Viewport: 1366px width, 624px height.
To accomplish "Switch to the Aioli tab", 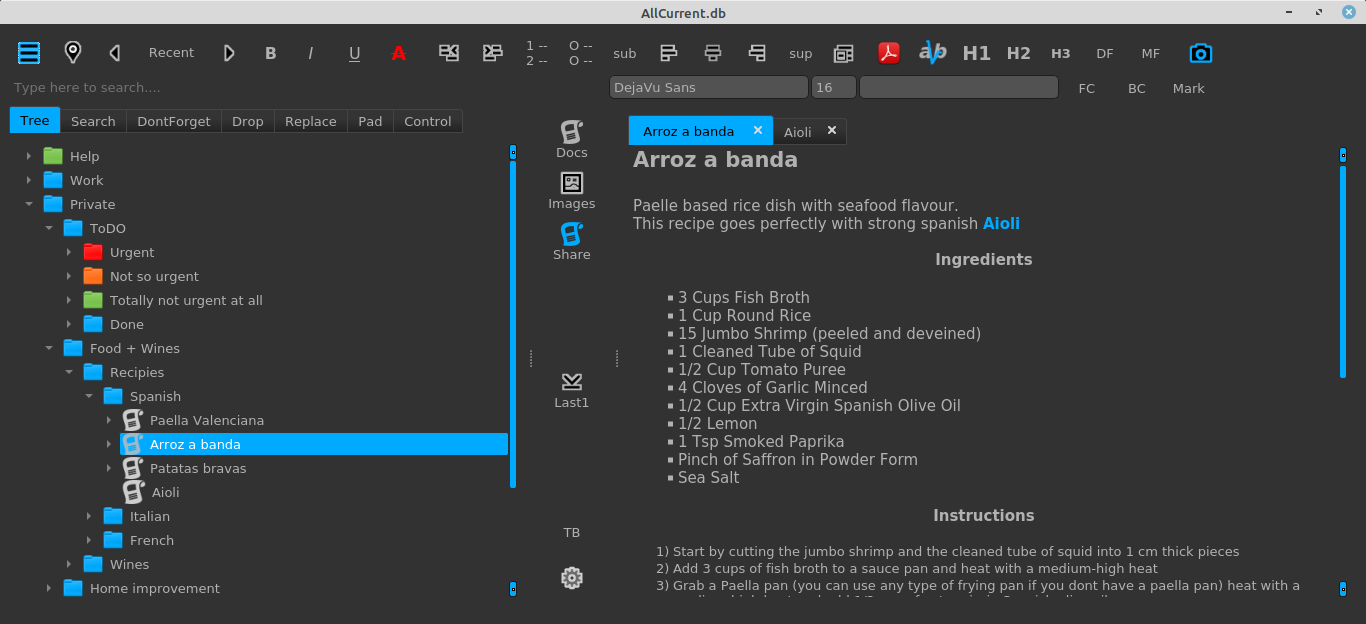I will pyautogui.click(x=797, y=131).
